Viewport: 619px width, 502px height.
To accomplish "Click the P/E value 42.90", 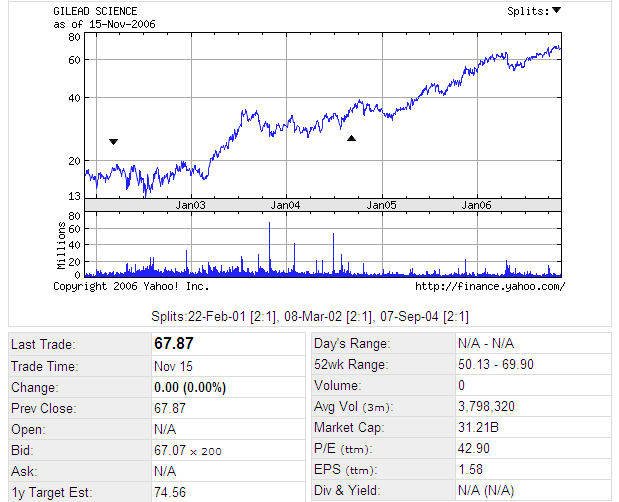I will 474,448.
